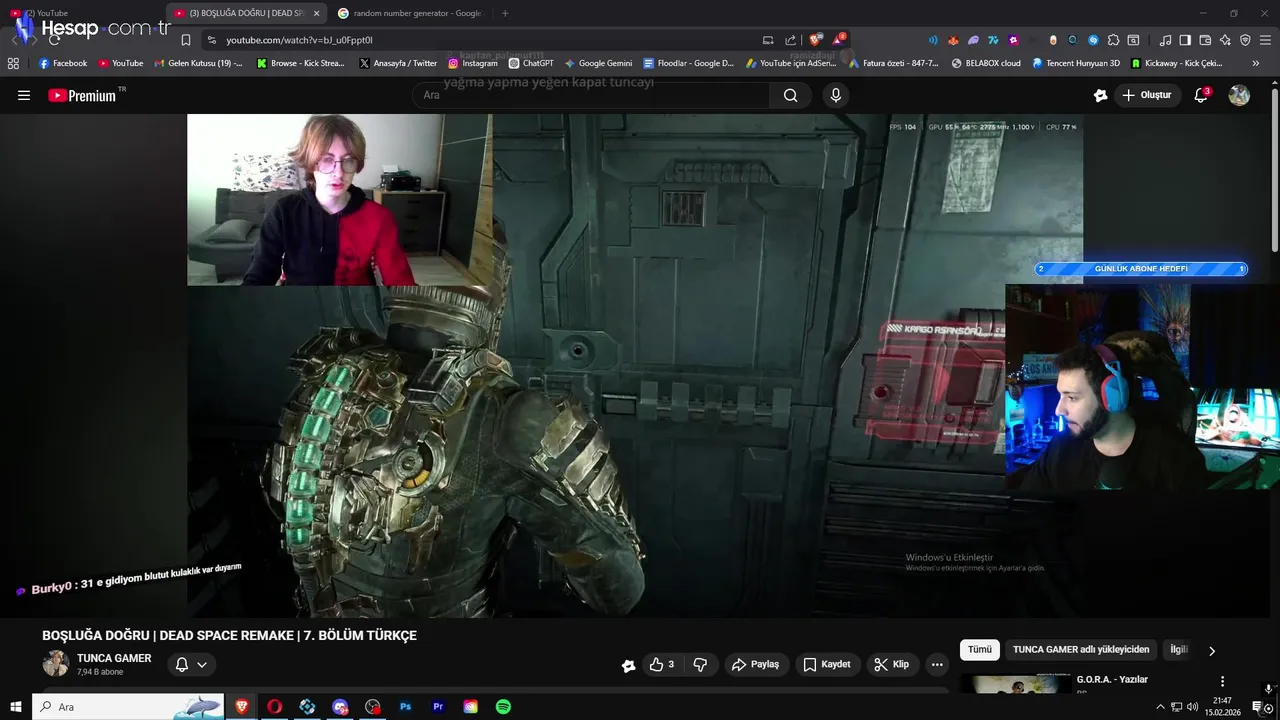The image size is (1280, 720).
Task: Open Spotify from the taskbar
Action: coord(503,707)
